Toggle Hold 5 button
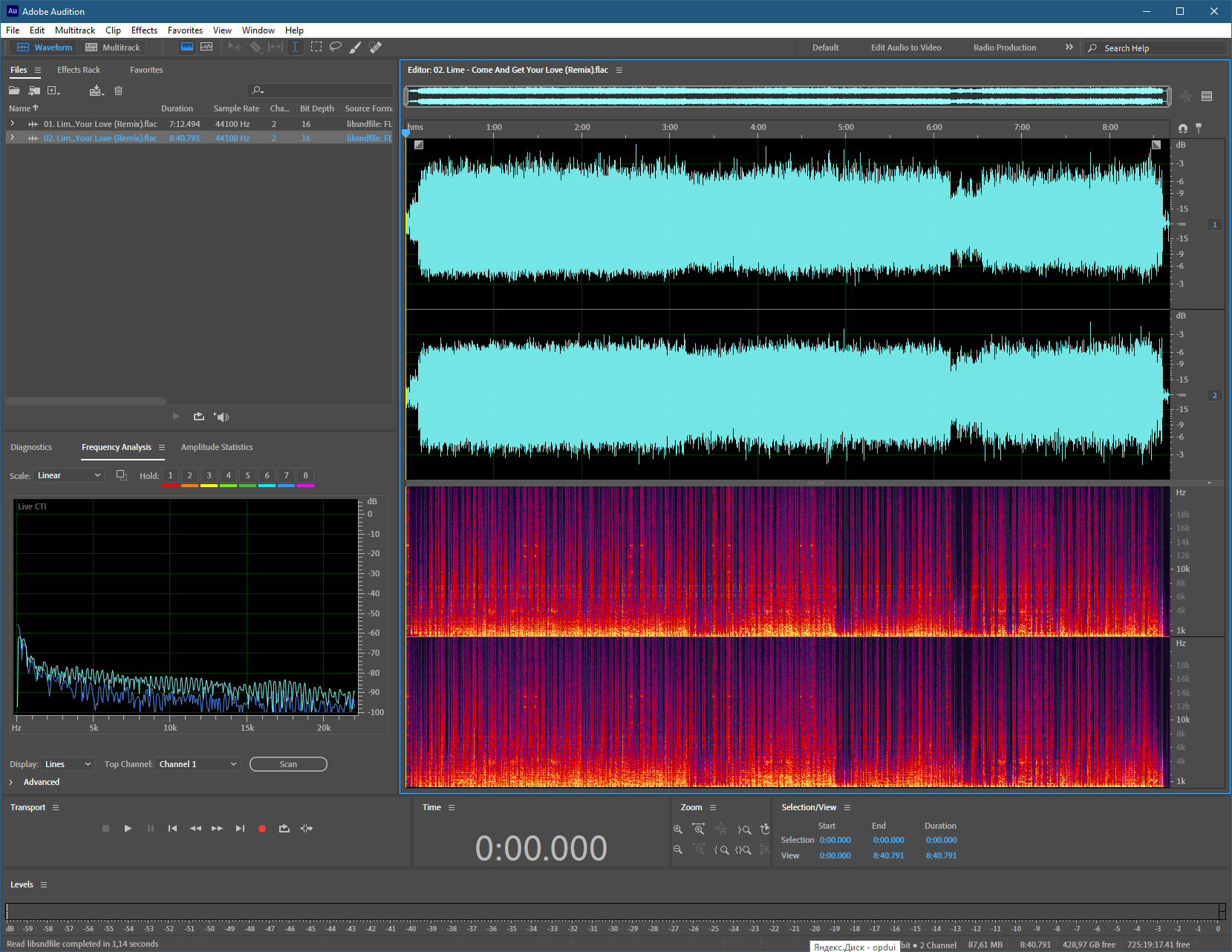 247,476
